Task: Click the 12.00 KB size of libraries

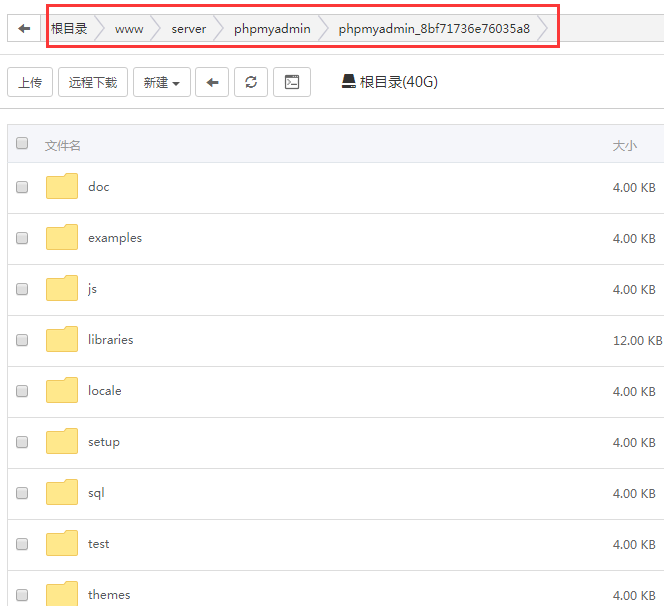Action: [x=637, y=340]
